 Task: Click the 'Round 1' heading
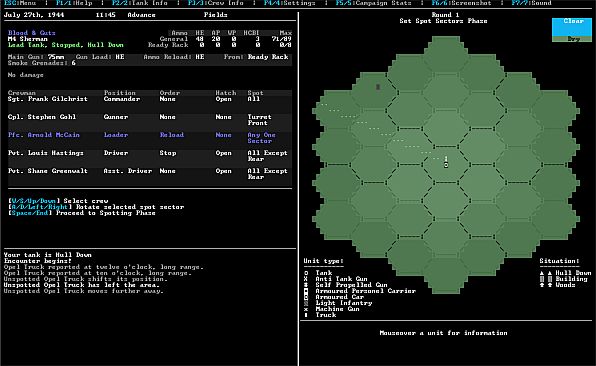tap(445, 15)
